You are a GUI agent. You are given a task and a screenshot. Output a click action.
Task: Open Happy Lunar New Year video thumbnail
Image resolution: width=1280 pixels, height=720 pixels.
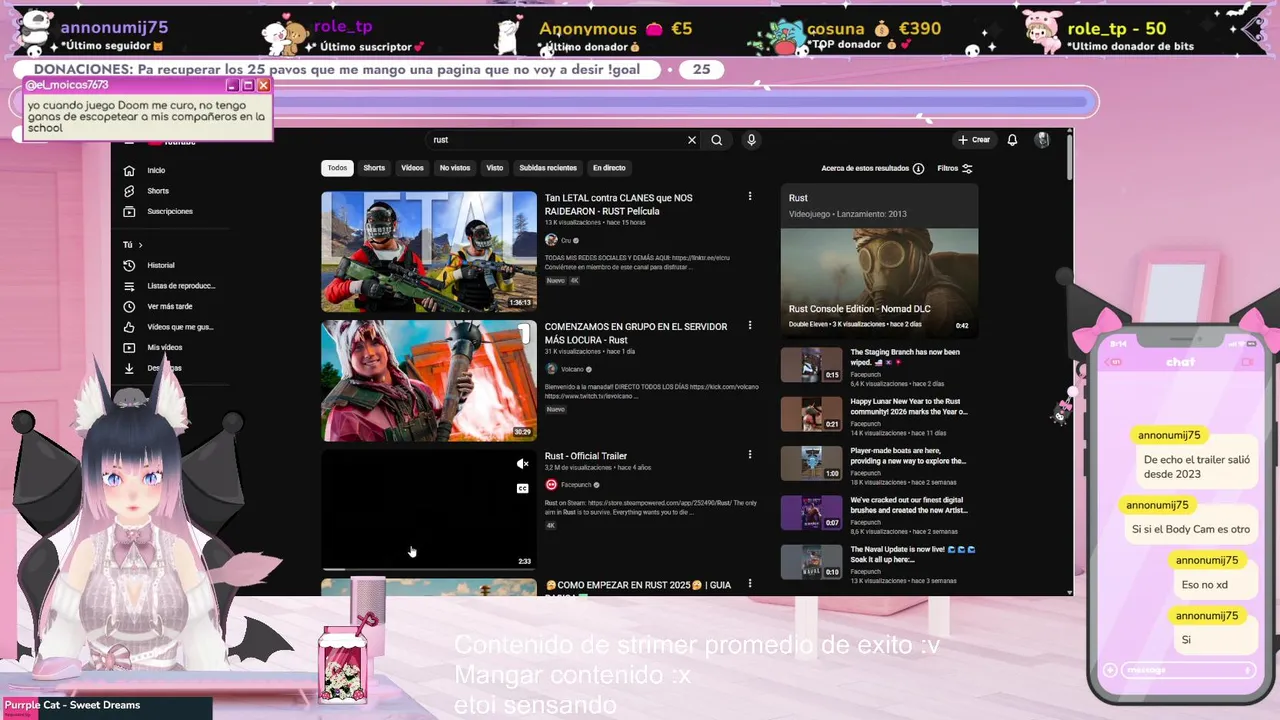click(812, 414)
